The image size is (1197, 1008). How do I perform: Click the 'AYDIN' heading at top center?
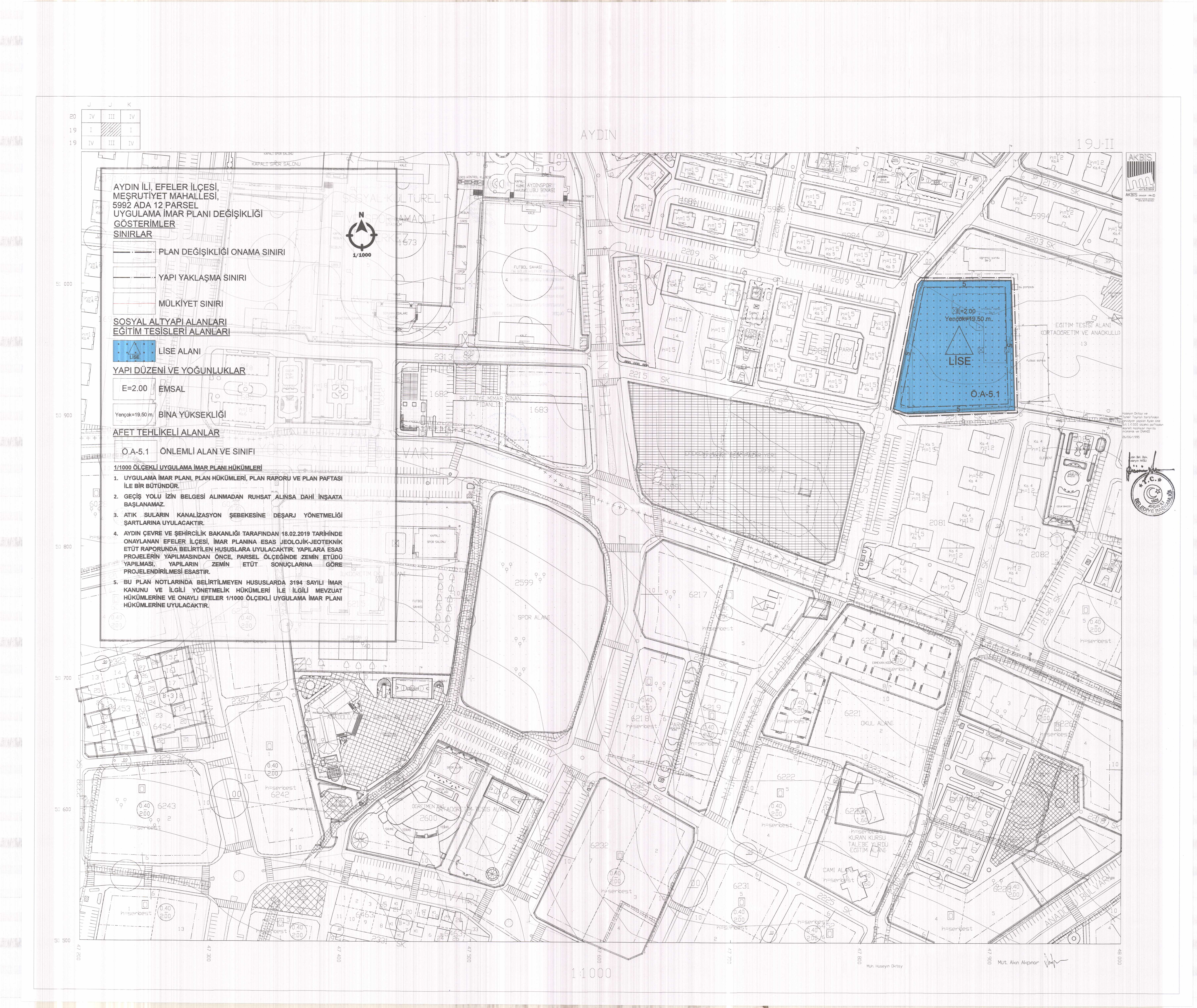(598, 135)
